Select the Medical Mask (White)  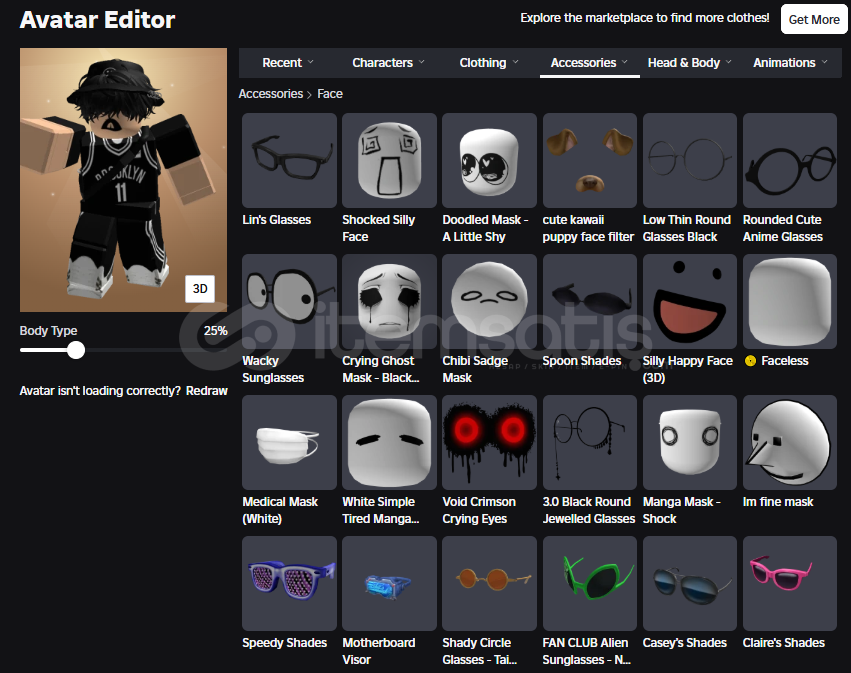point(289,442)
